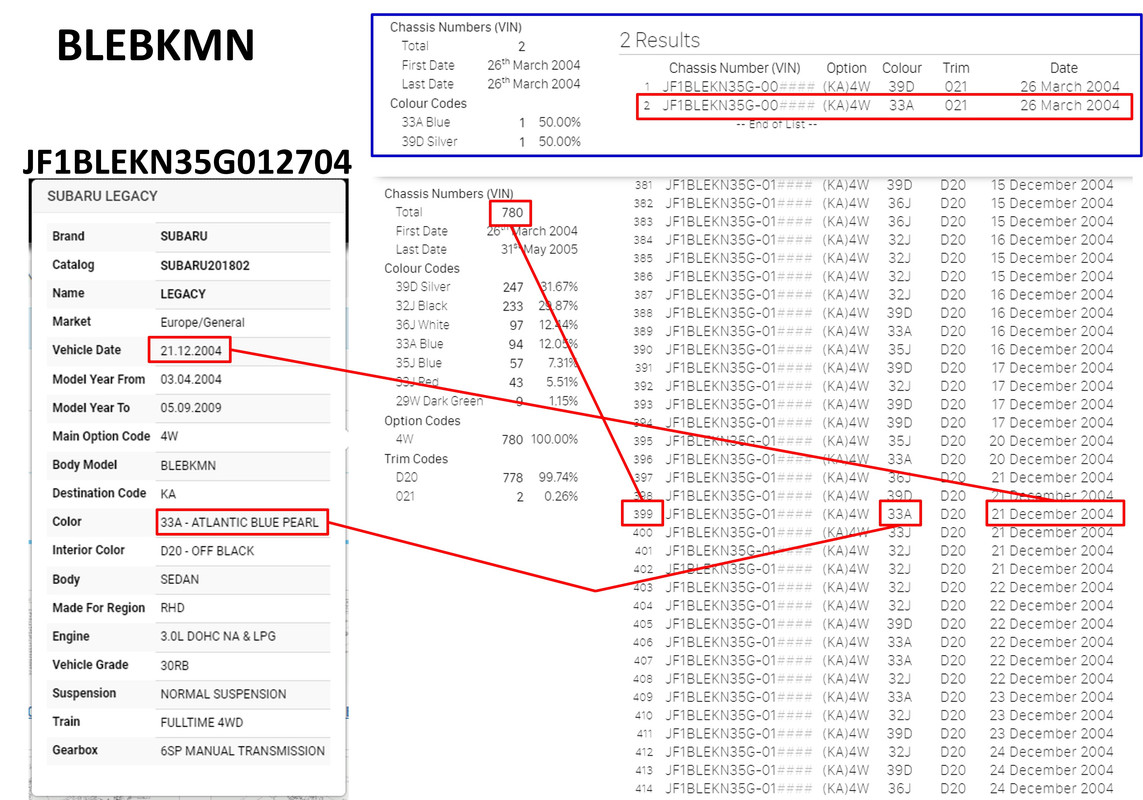
Task: Click the Made For Region value 'RHD'
Action: 172,608
